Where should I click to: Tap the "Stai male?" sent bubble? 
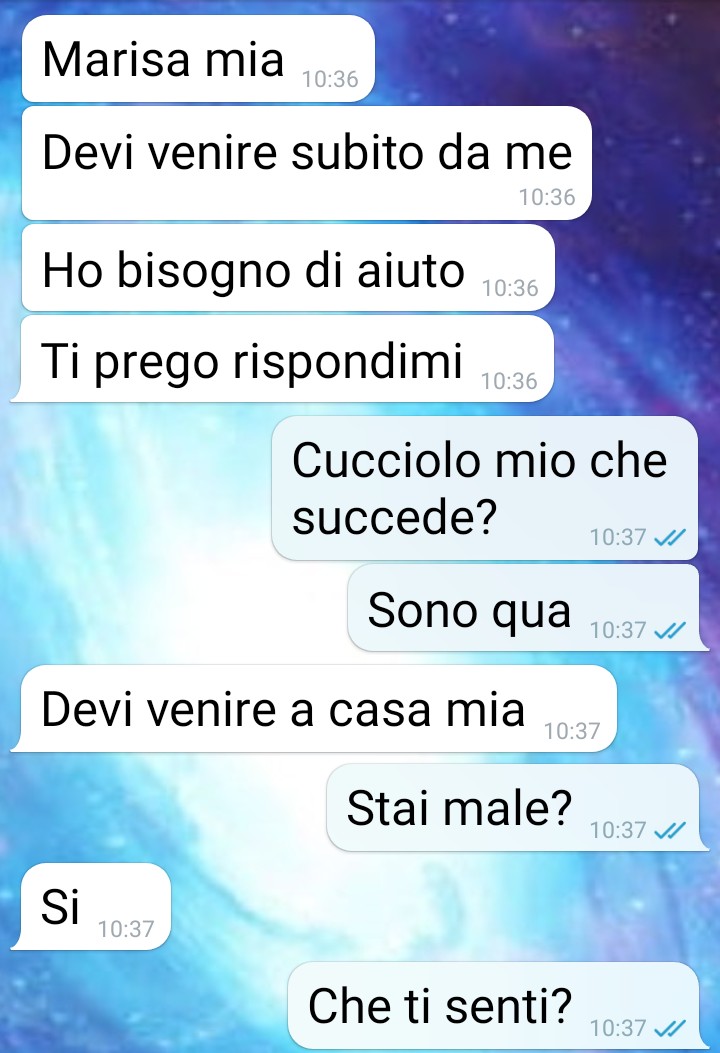[x=518, y=807]
